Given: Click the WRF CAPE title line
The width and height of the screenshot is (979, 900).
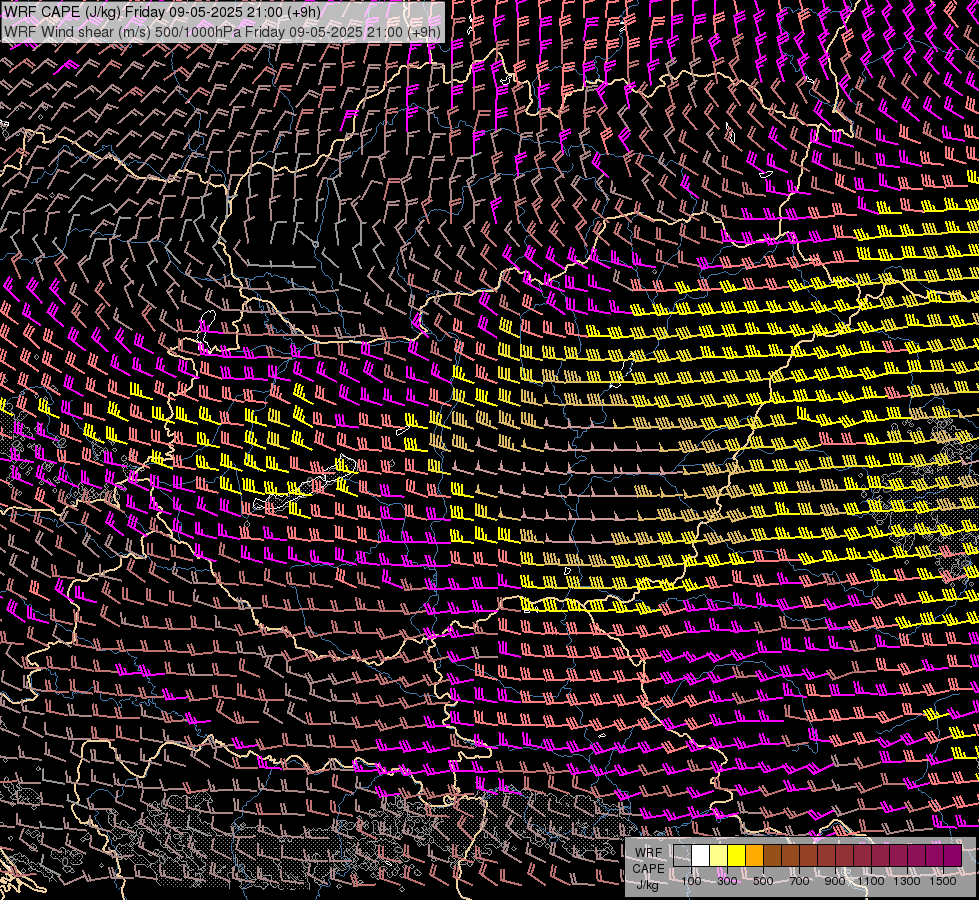Looking at the screenshot, I should pyautogui.click(x=162, y=12).
